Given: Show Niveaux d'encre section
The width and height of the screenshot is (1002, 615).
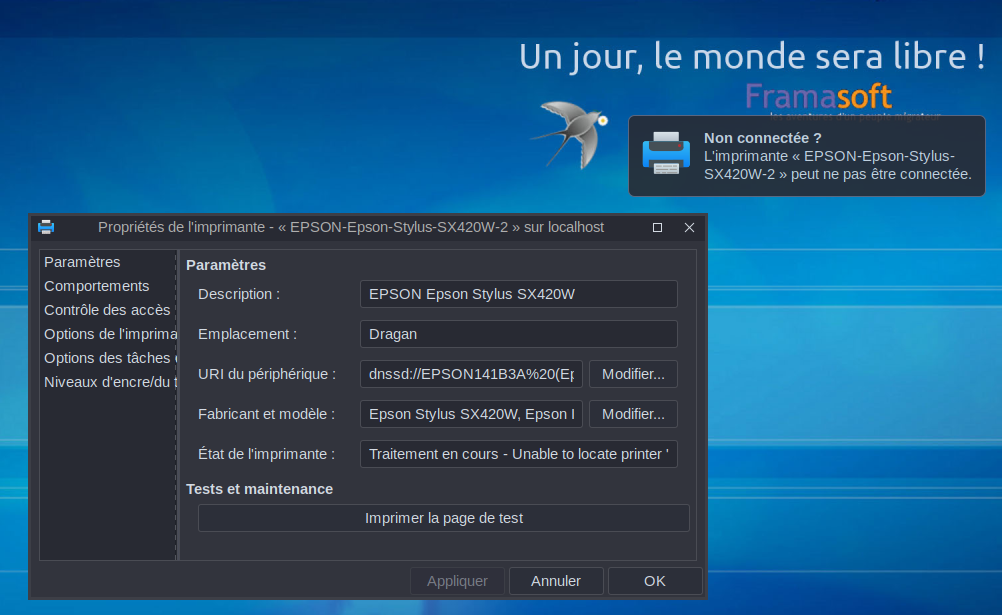Looking at the screenshot, I should point(110,382).
